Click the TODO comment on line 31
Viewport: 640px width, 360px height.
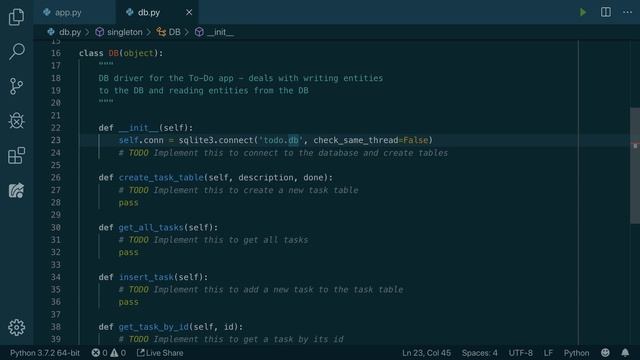213,240
